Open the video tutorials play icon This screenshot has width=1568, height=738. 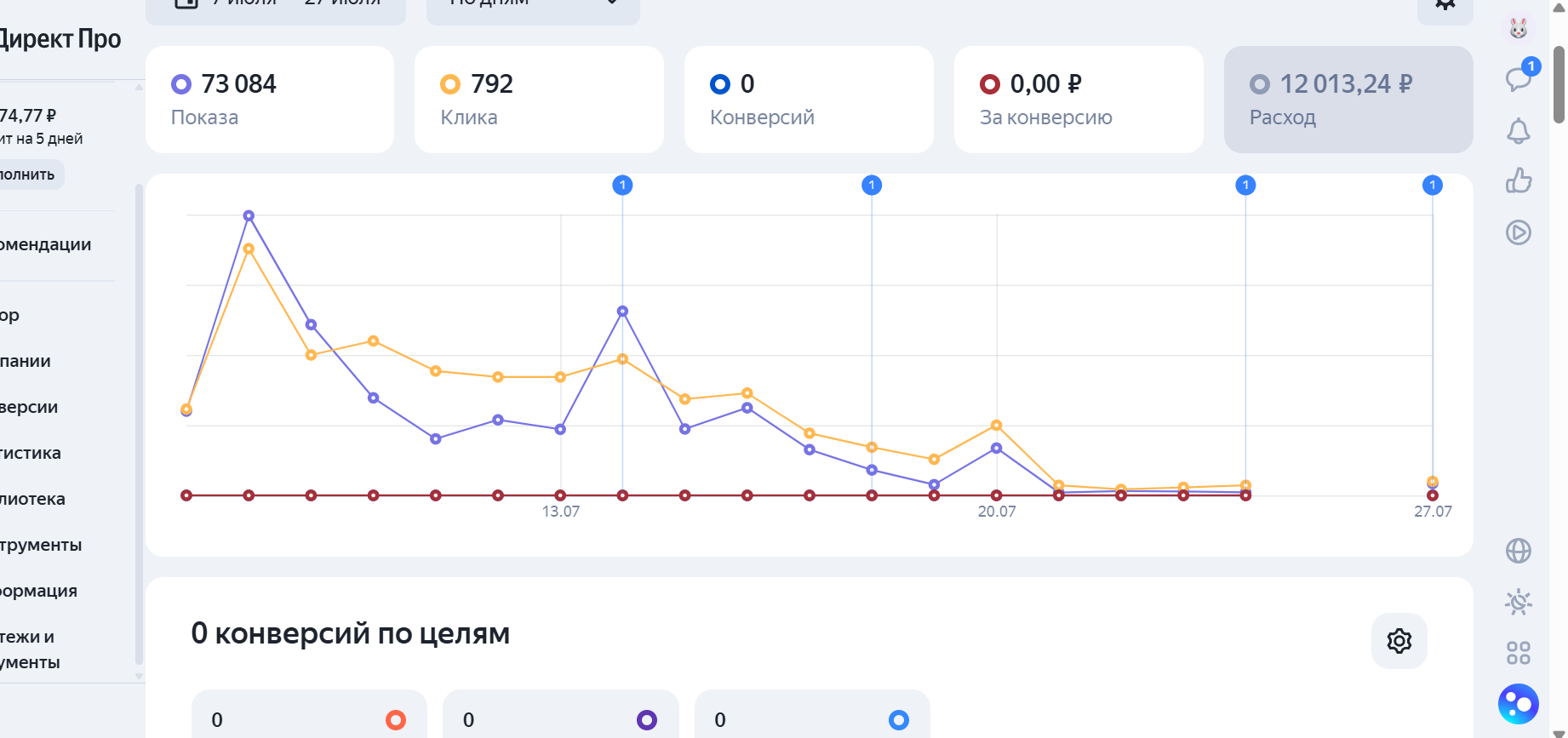pos(1519,232)
